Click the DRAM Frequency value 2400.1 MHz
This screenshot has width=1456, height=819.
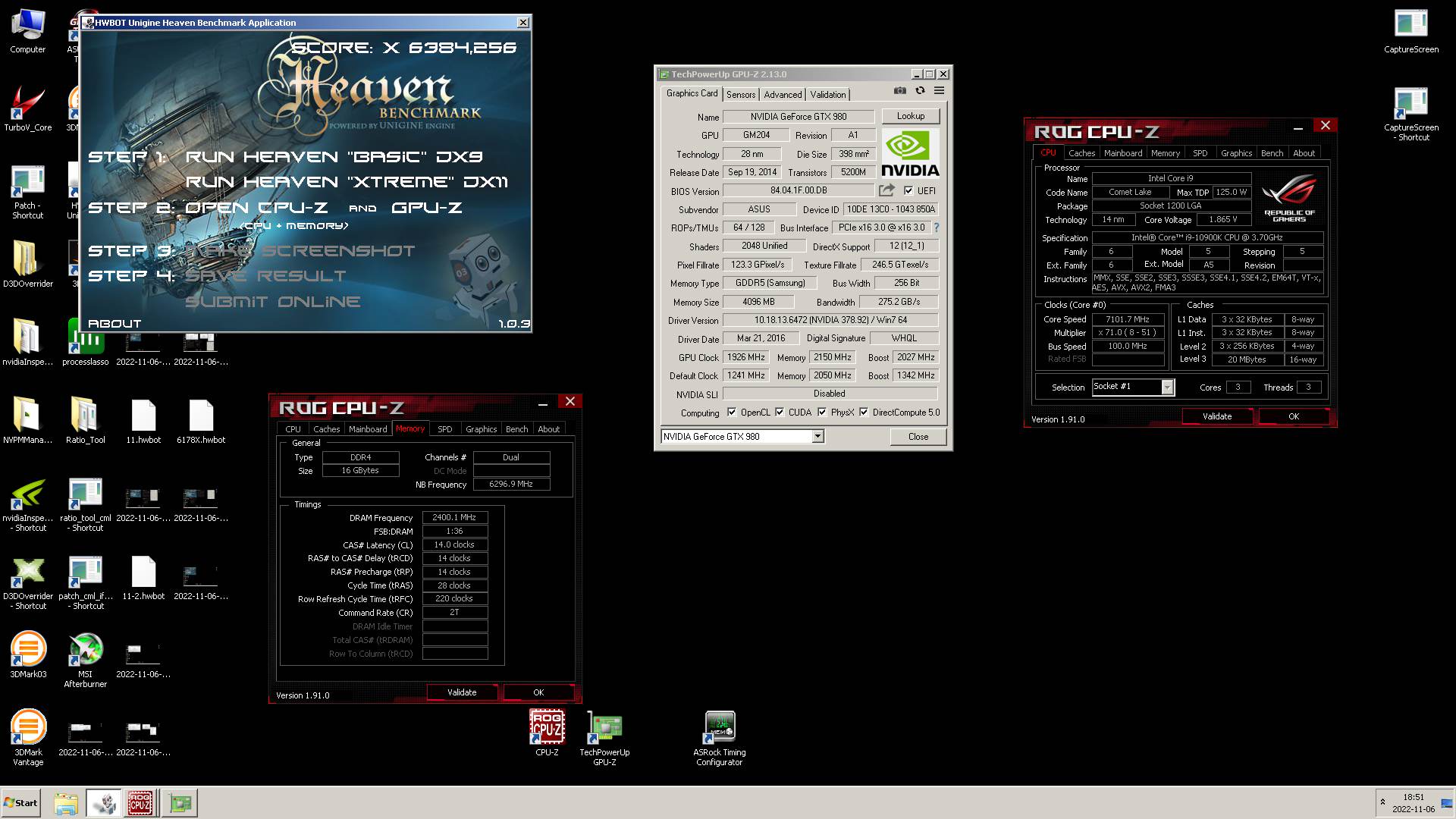coord(454,518)
